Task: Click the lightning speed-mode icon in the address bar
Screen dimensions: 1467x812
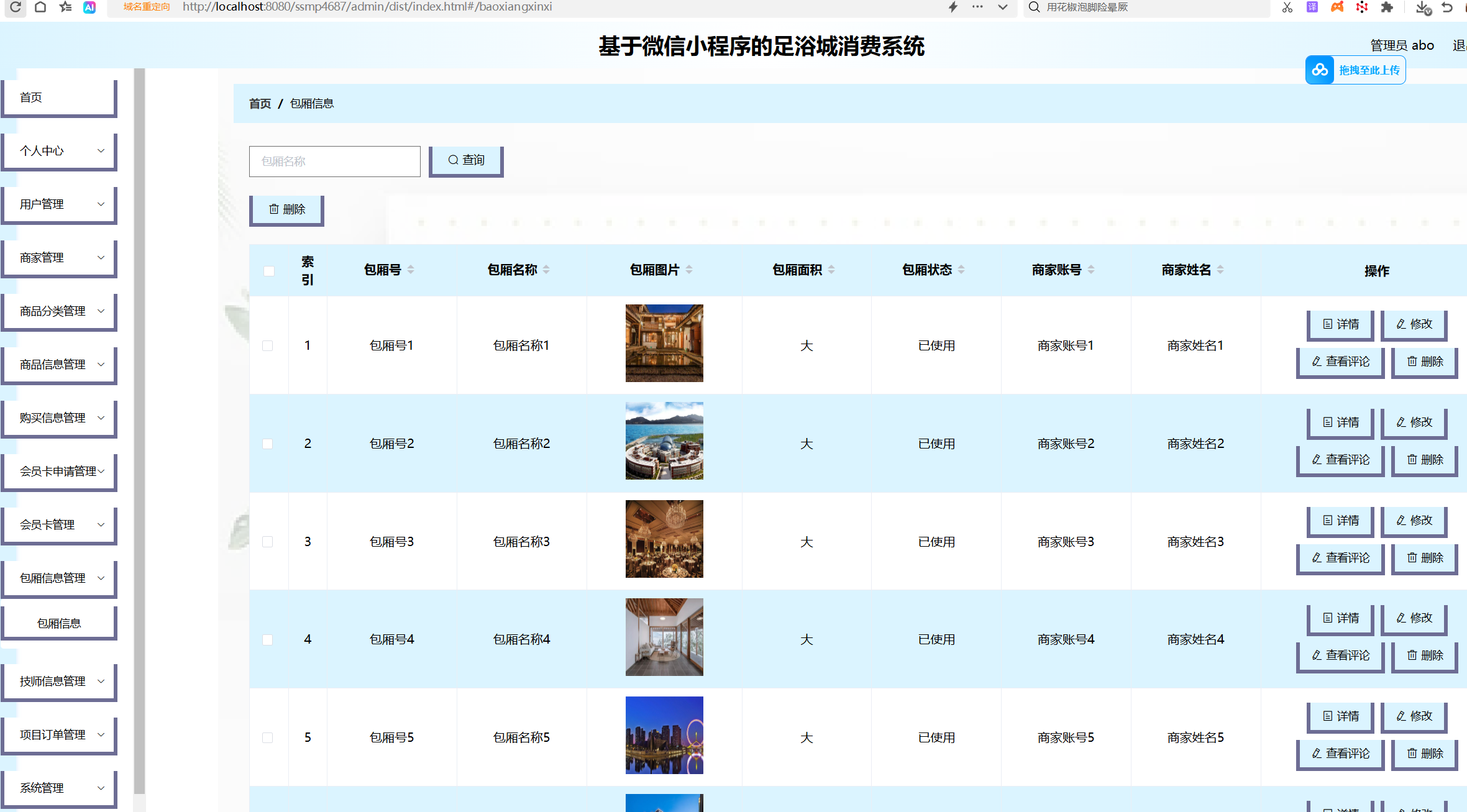Action: pyautogui.click(x=953, y=7)
